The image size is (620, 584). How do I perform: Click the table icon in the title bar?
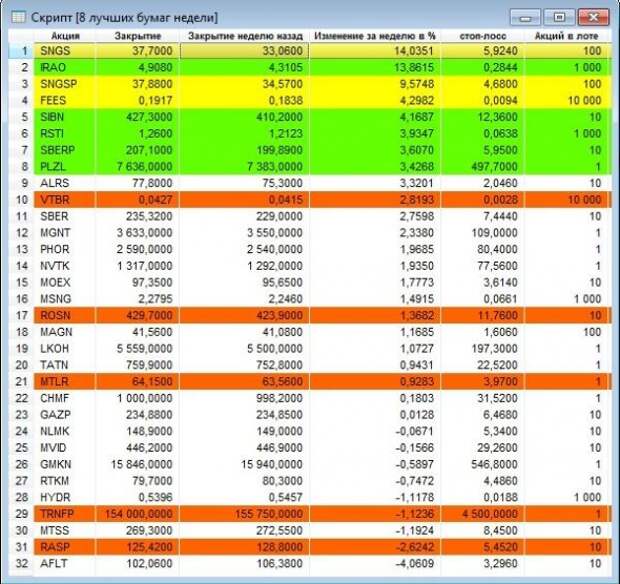point(18,17)
